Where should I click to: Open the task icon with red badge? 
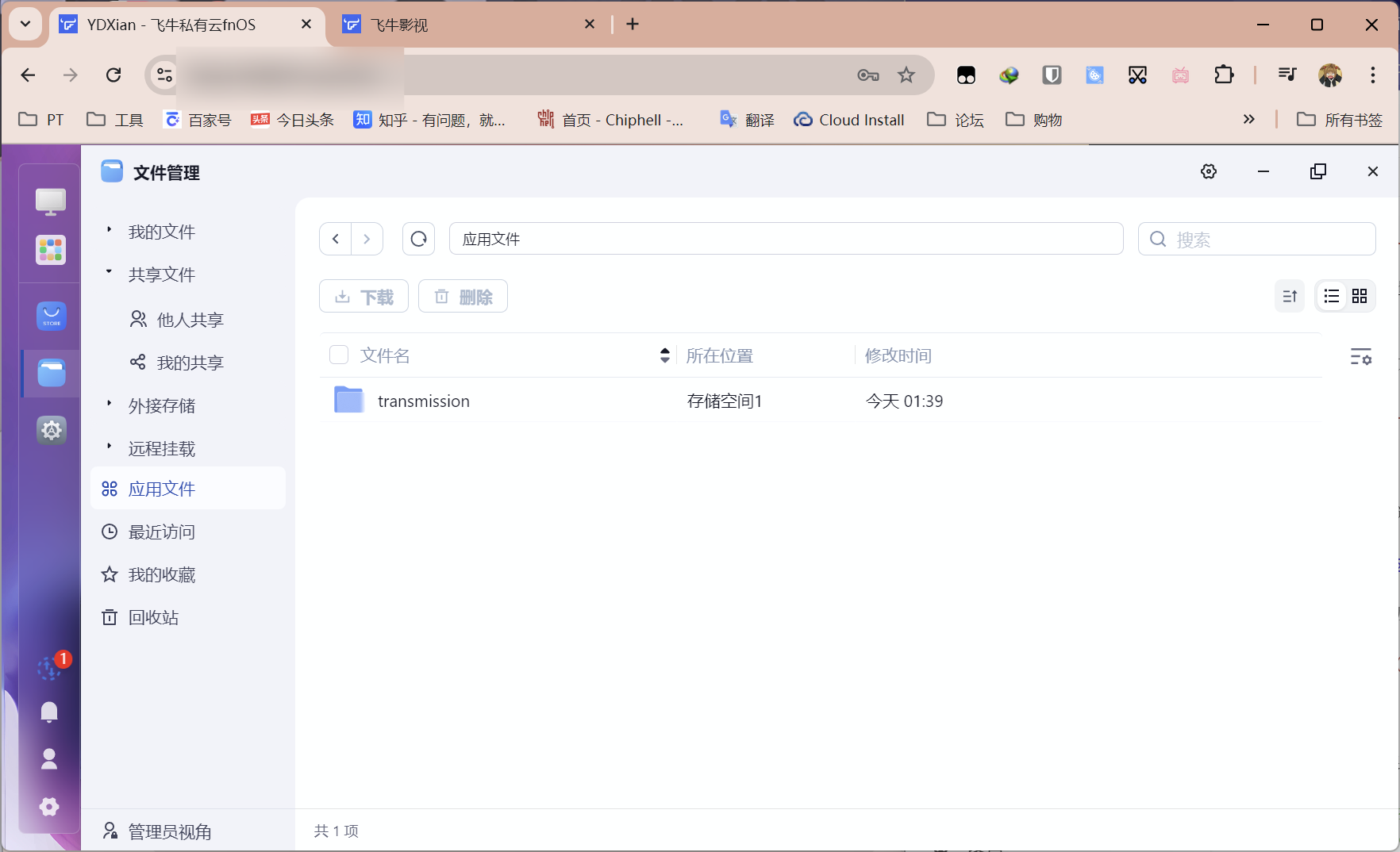(51, 668)
